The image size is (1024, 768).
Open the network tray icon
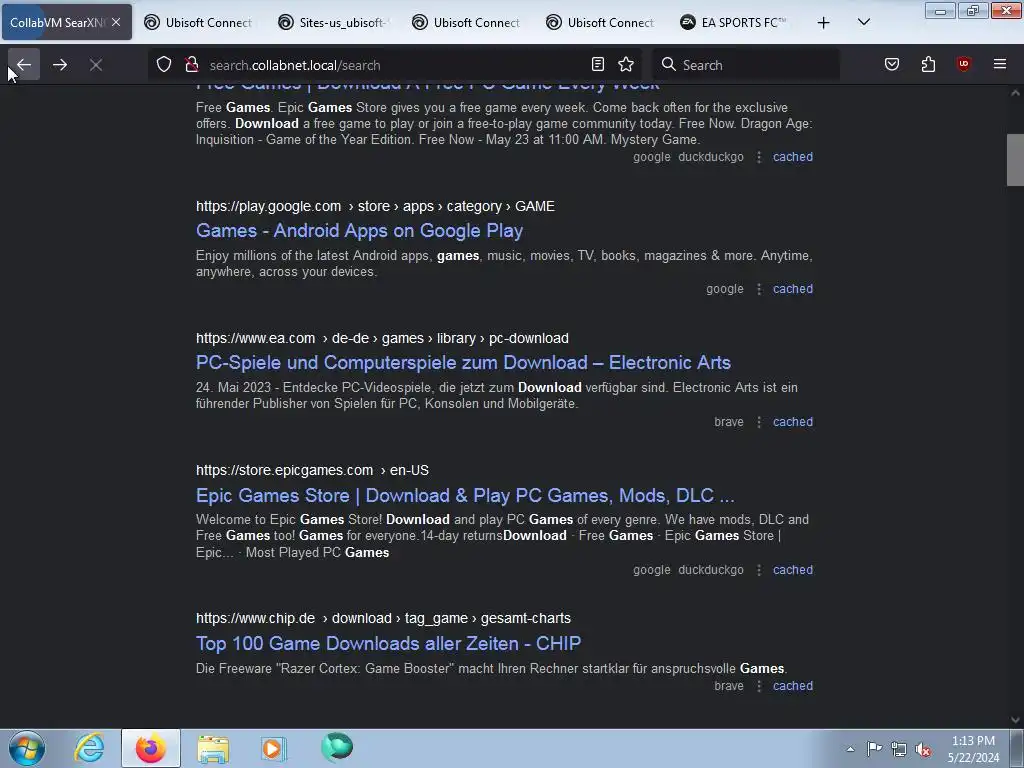pos(899,749)
